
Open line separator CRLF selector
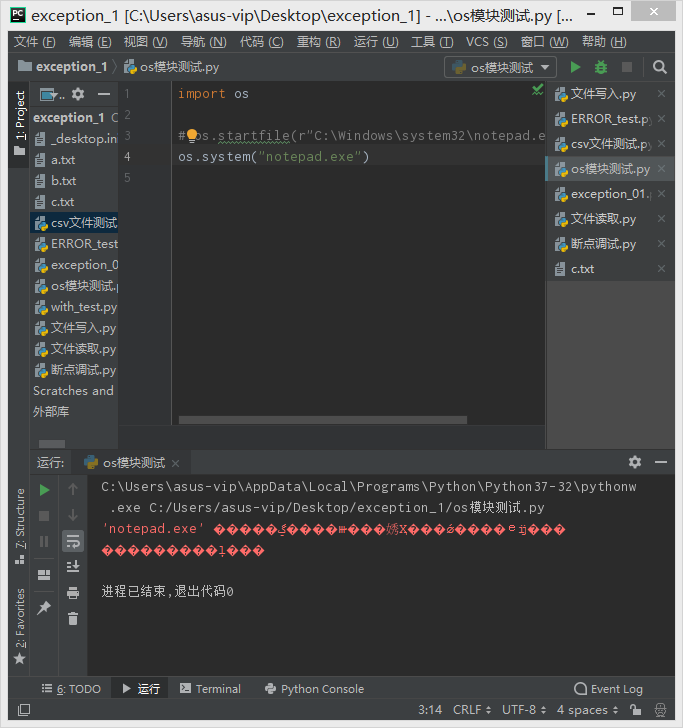tap(471, 710)
